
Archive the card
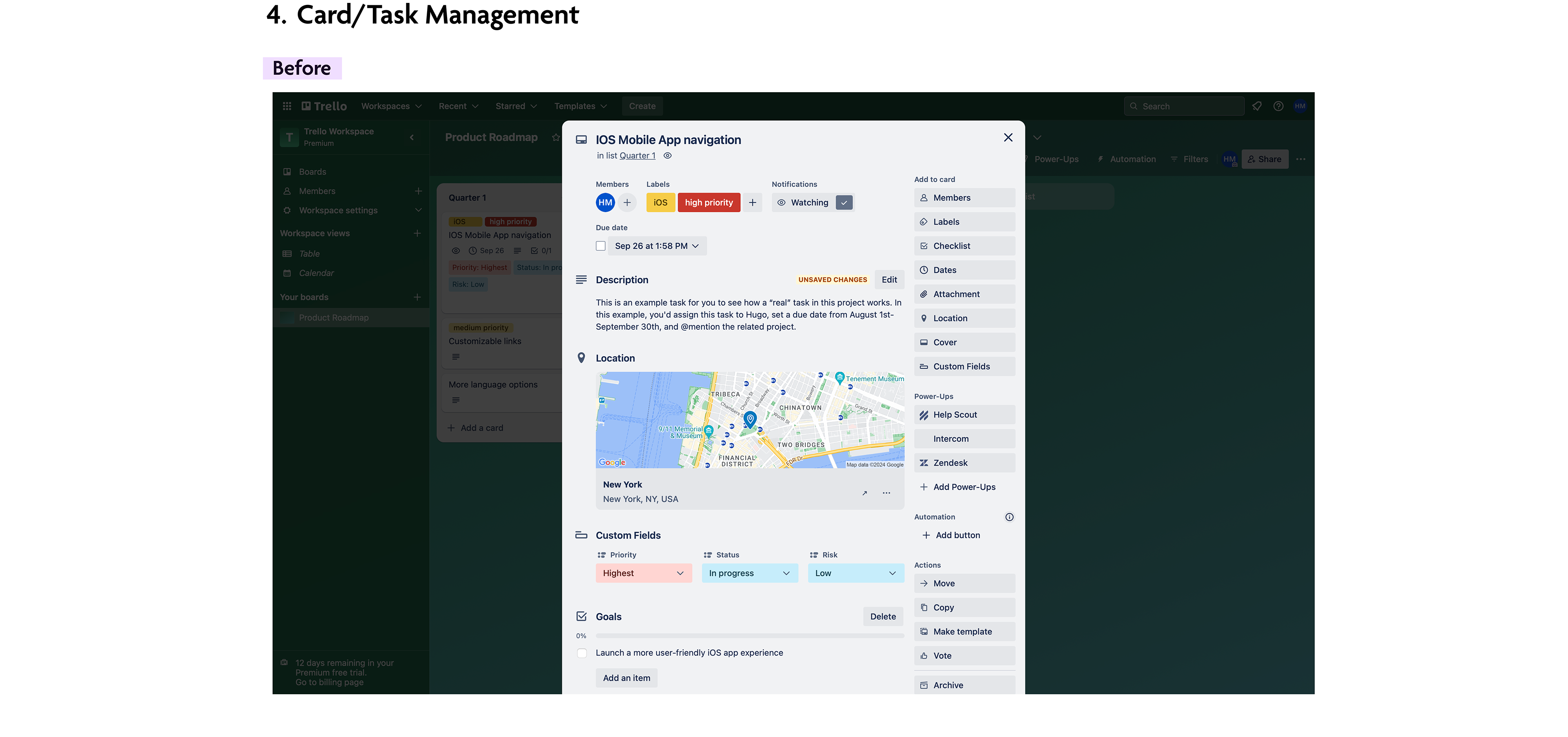pyautogui.click(x=964, y=685)
